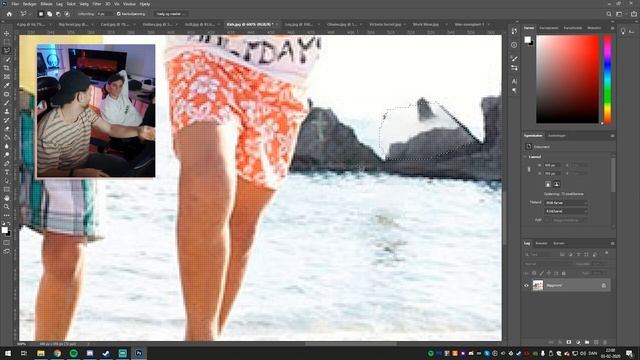Switch to the Justeringer tab
This screenshot has width=640, height=360.
click(556, 136)
